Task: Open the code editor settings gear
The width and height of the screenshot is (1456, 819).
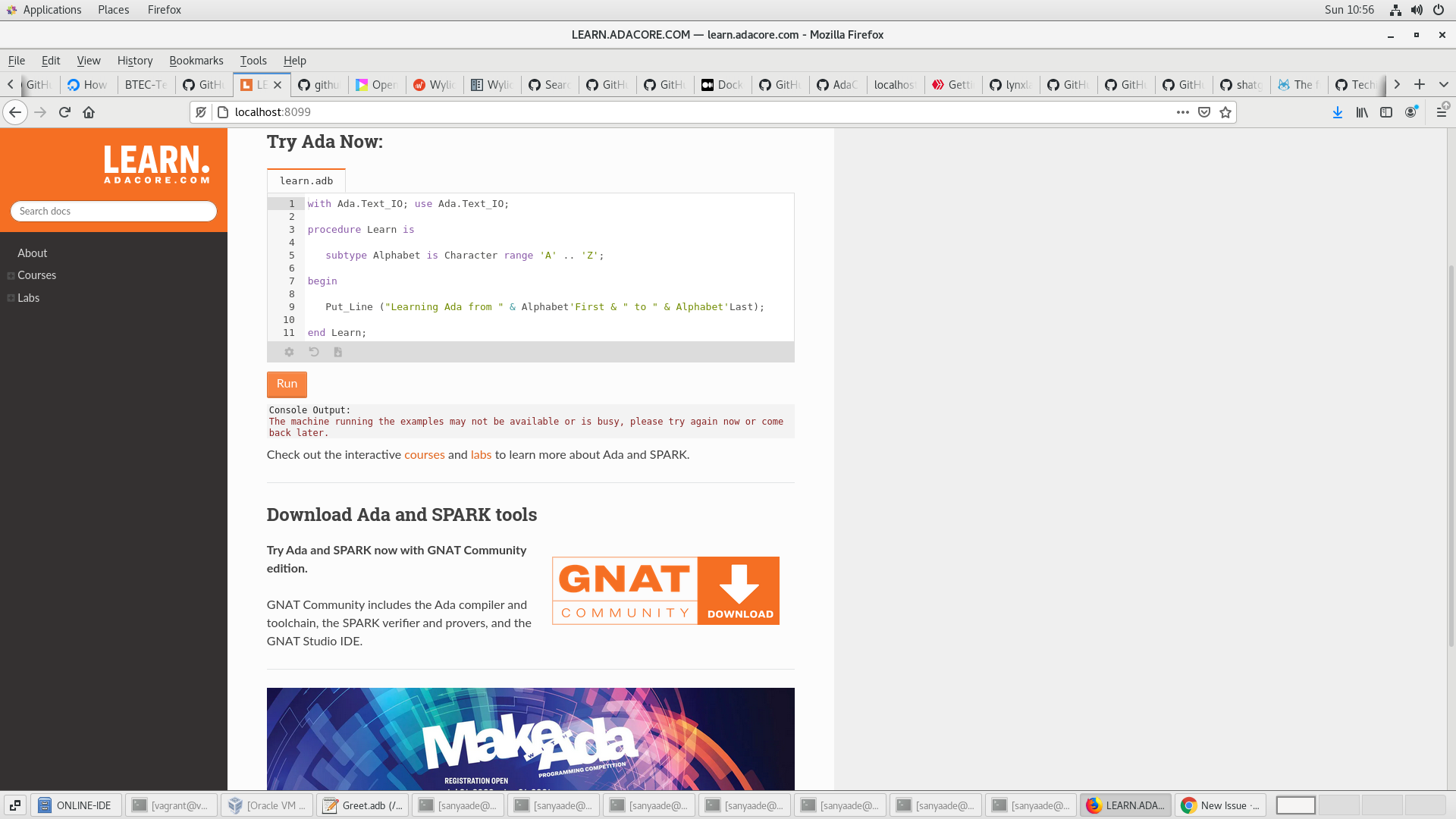Action: (x=289, y=352)
